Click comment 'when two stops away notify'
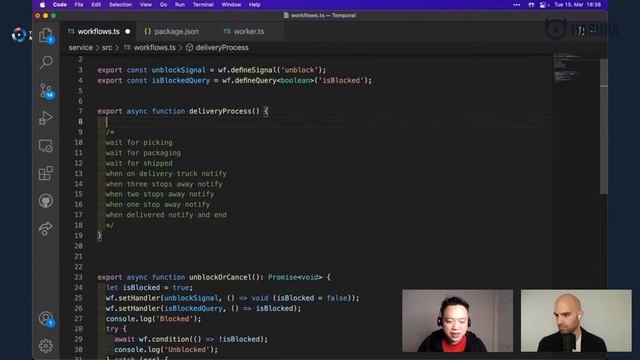640x360 pixels. (x=160, y=194)
